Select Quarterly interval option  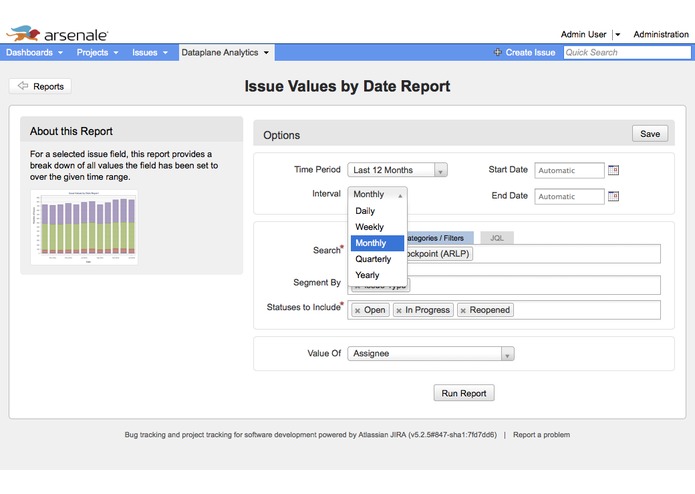point(377,259)
